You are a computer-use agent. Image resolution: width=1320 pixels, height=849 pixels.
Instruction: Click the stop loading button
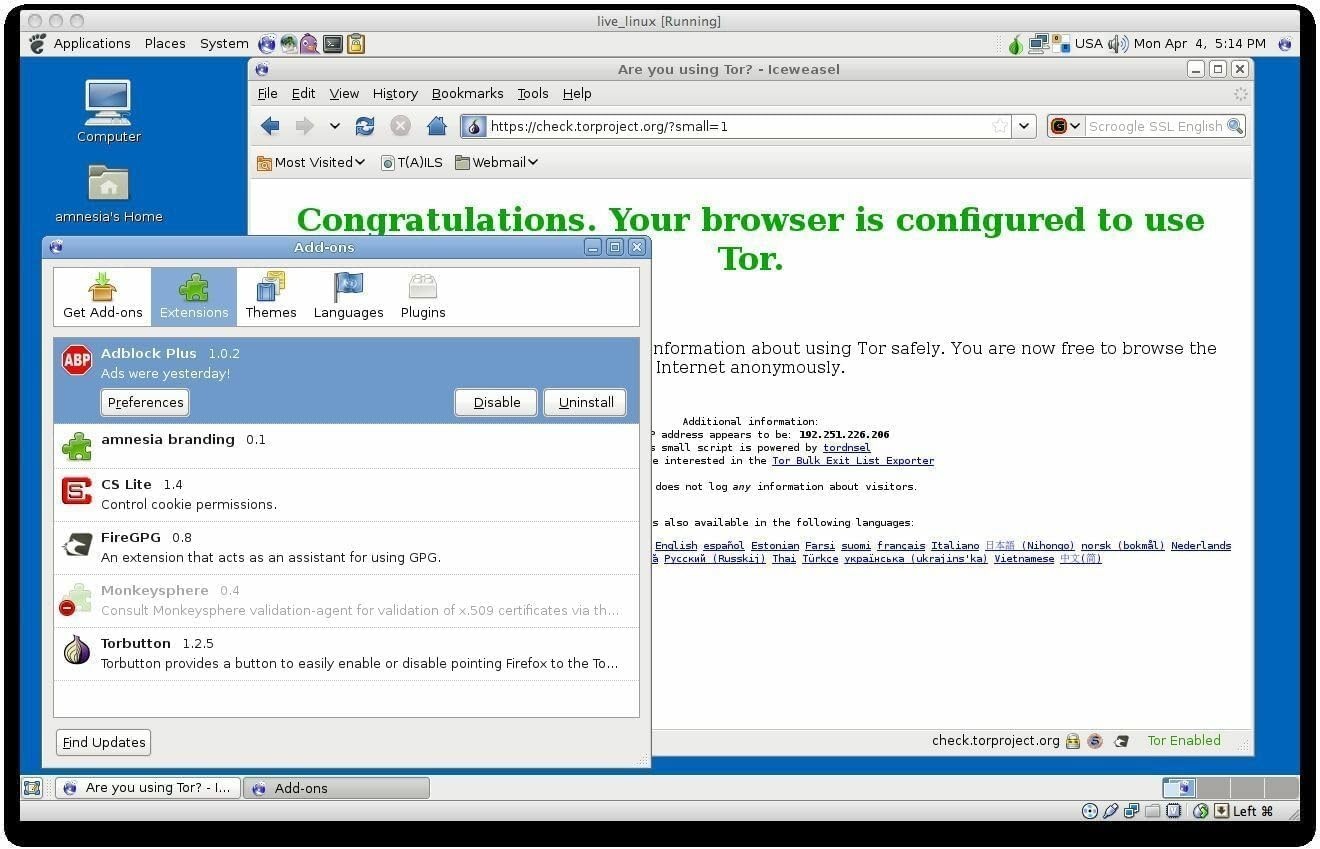[x=400, y=126]
